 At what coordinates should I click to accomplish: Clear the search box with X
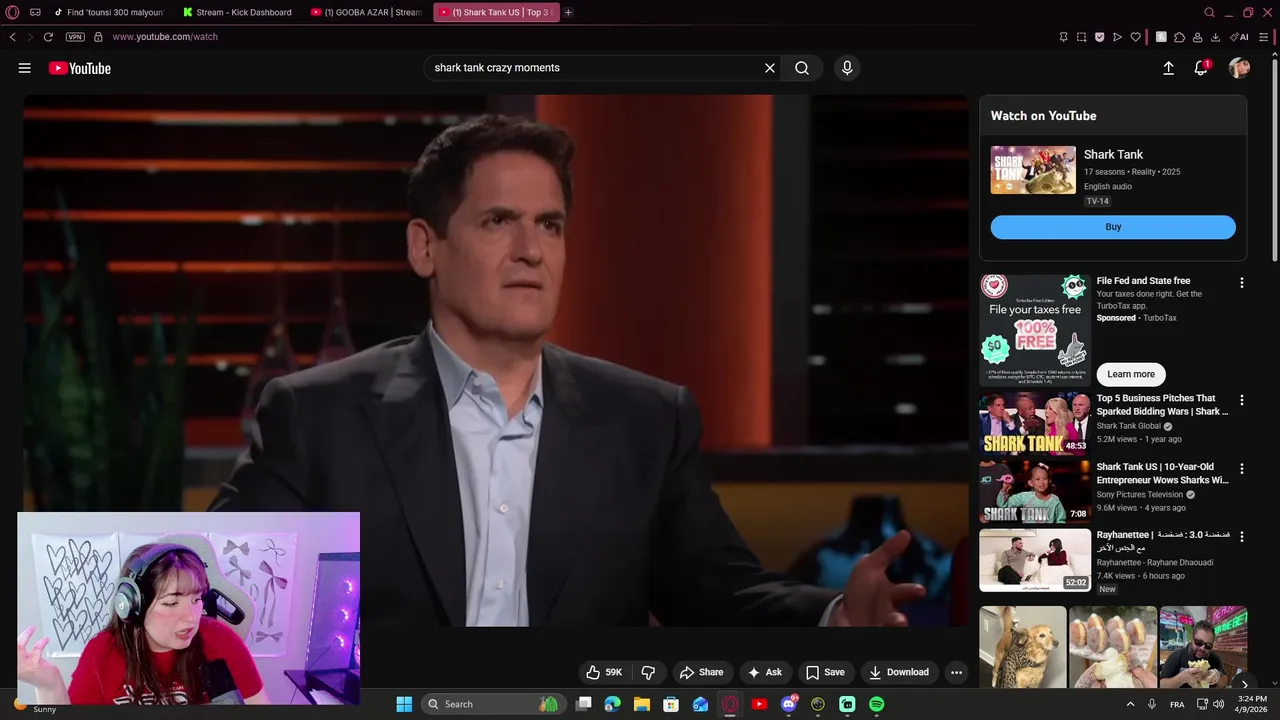pyautogui.click(x=770, y=68)
